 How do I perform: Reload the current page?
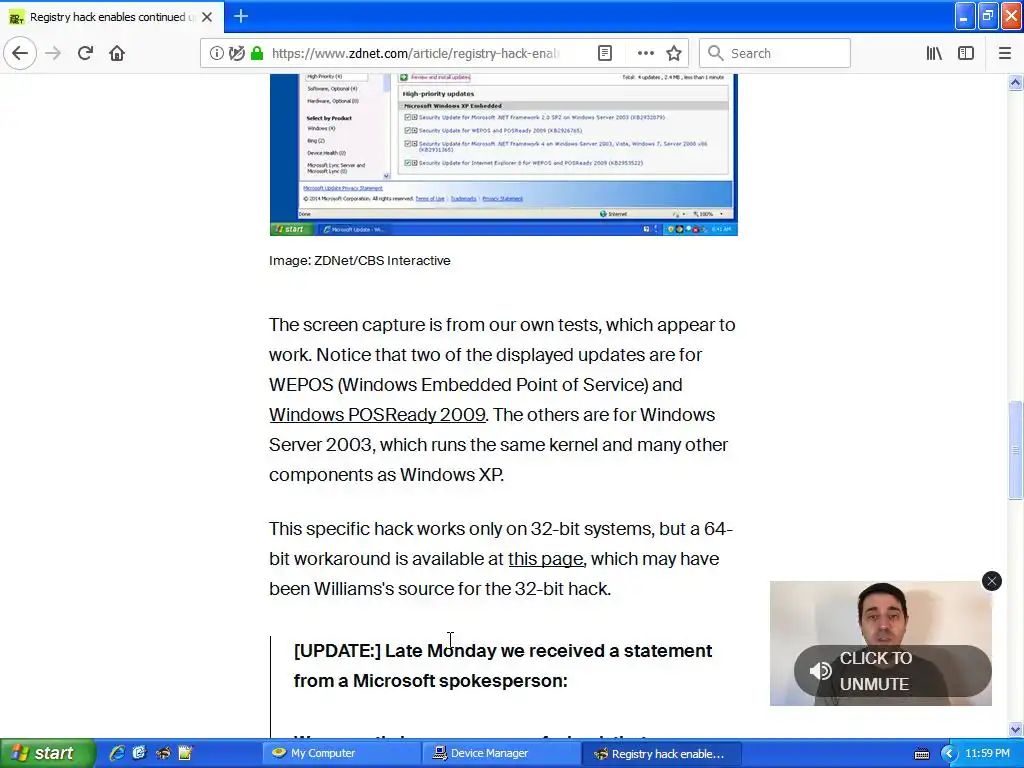[x=85, y=53]
